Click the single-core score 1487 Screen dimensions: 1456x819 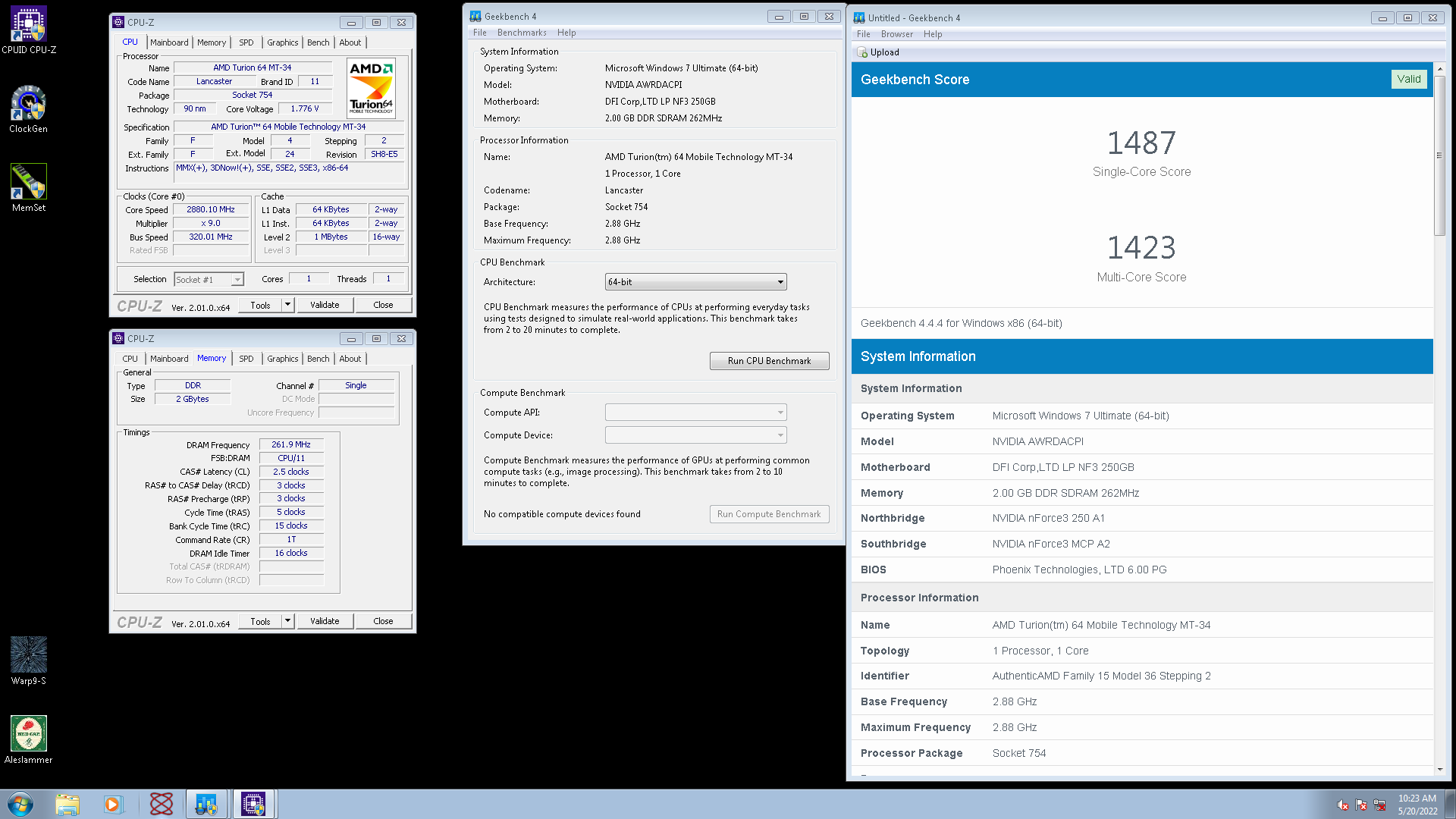1141,143
